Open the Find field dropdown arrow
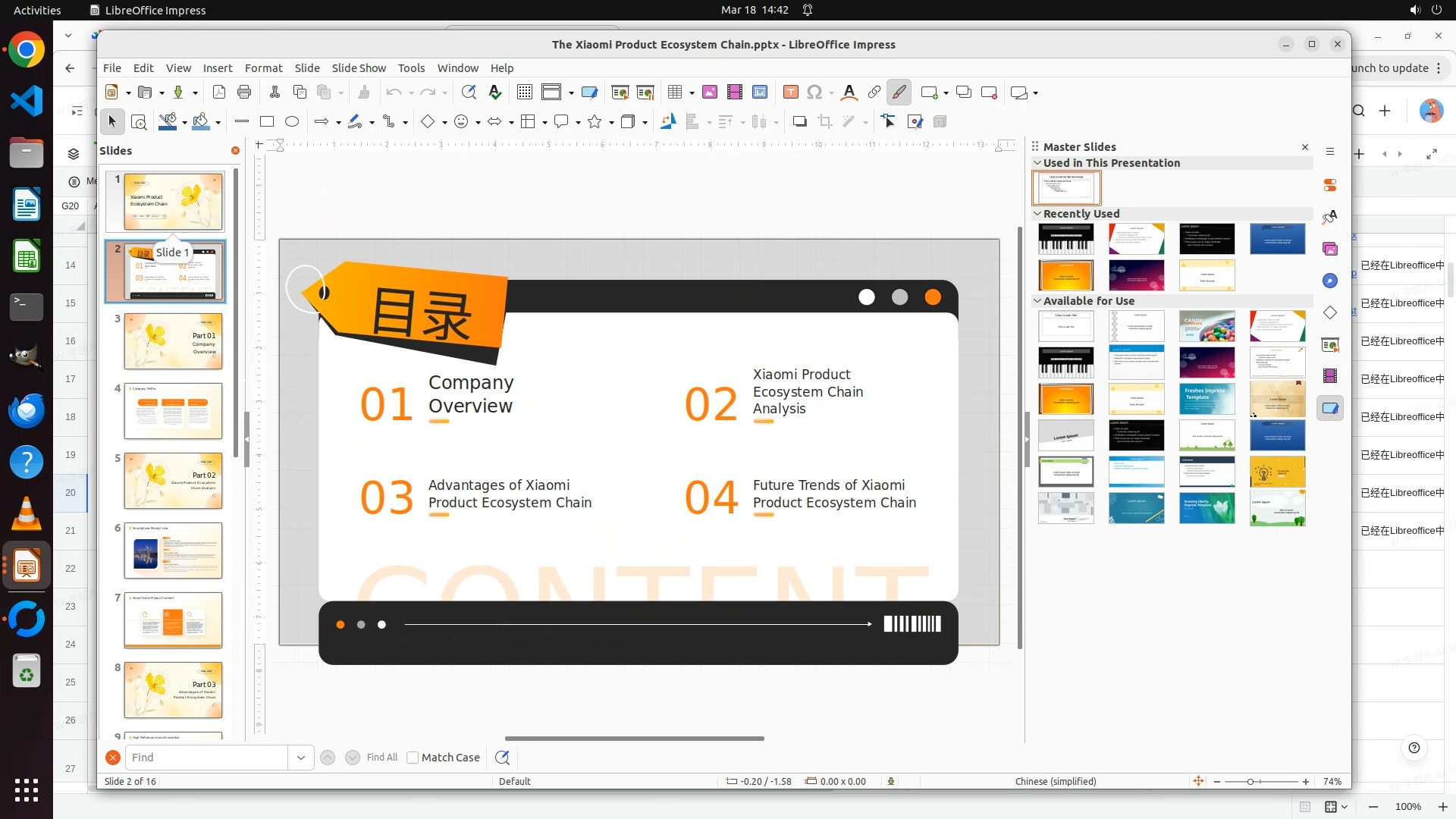Screen dimensions: 1456x819 301,758
